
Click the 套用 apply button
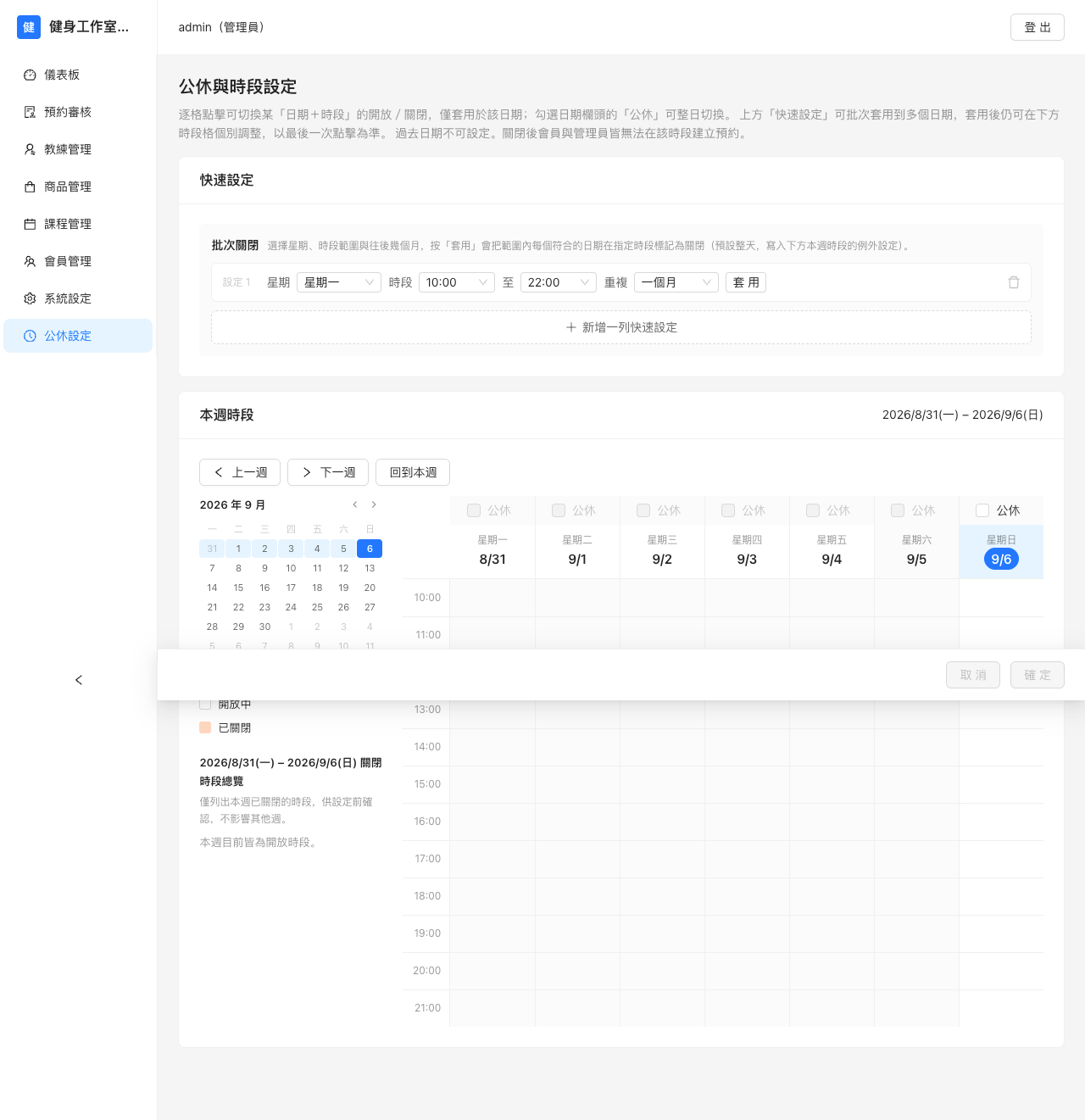tap(746, 282)
